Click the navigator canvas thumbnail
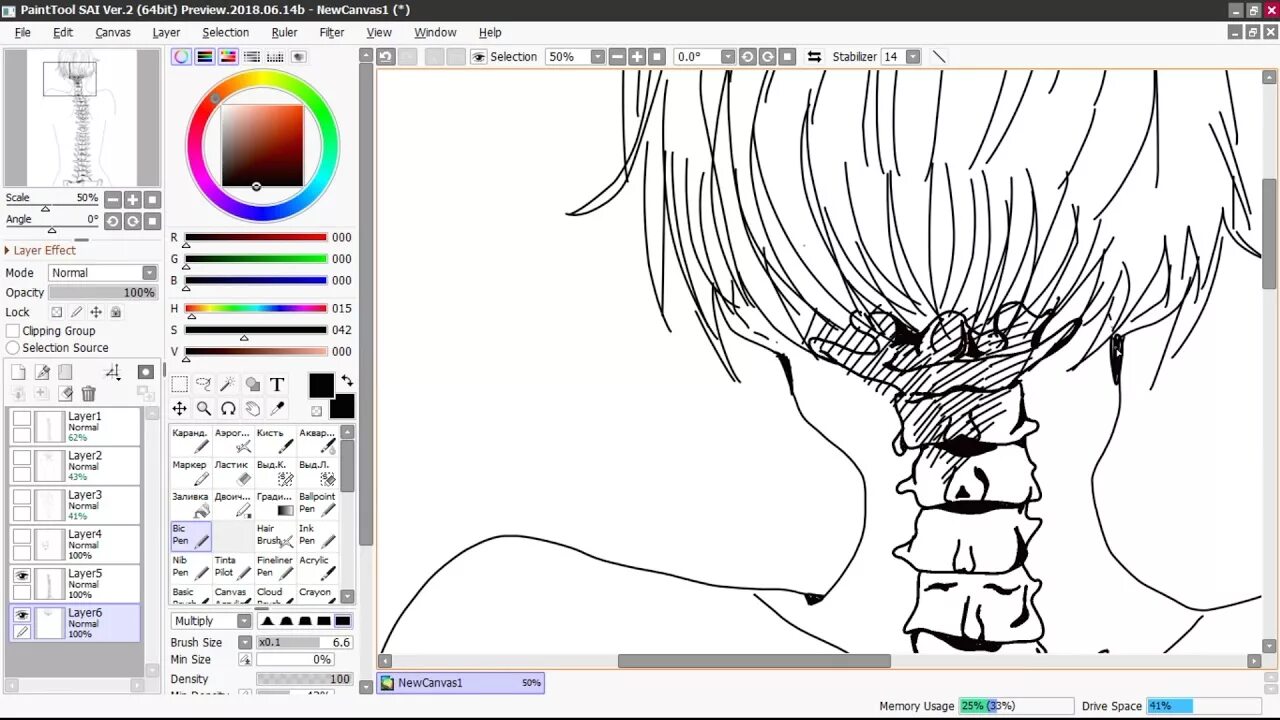 [82, 117]
